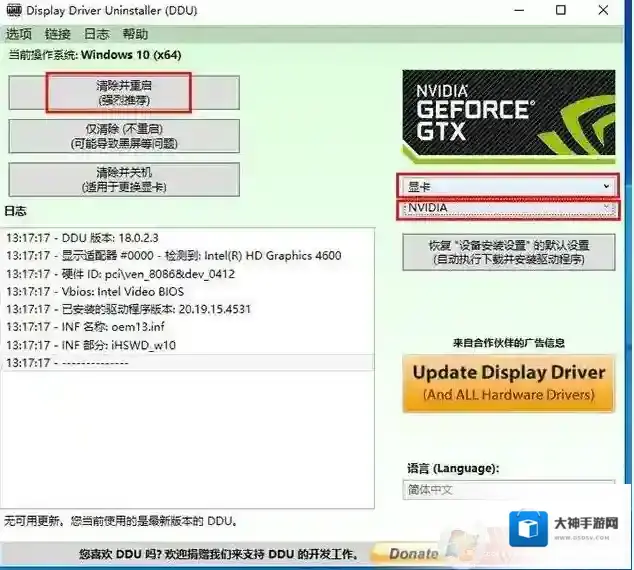The height and width of the screenshot is (570, 634).
Task: Select log line INF 部分: iHSWD_w10
Action: (188, 345)
